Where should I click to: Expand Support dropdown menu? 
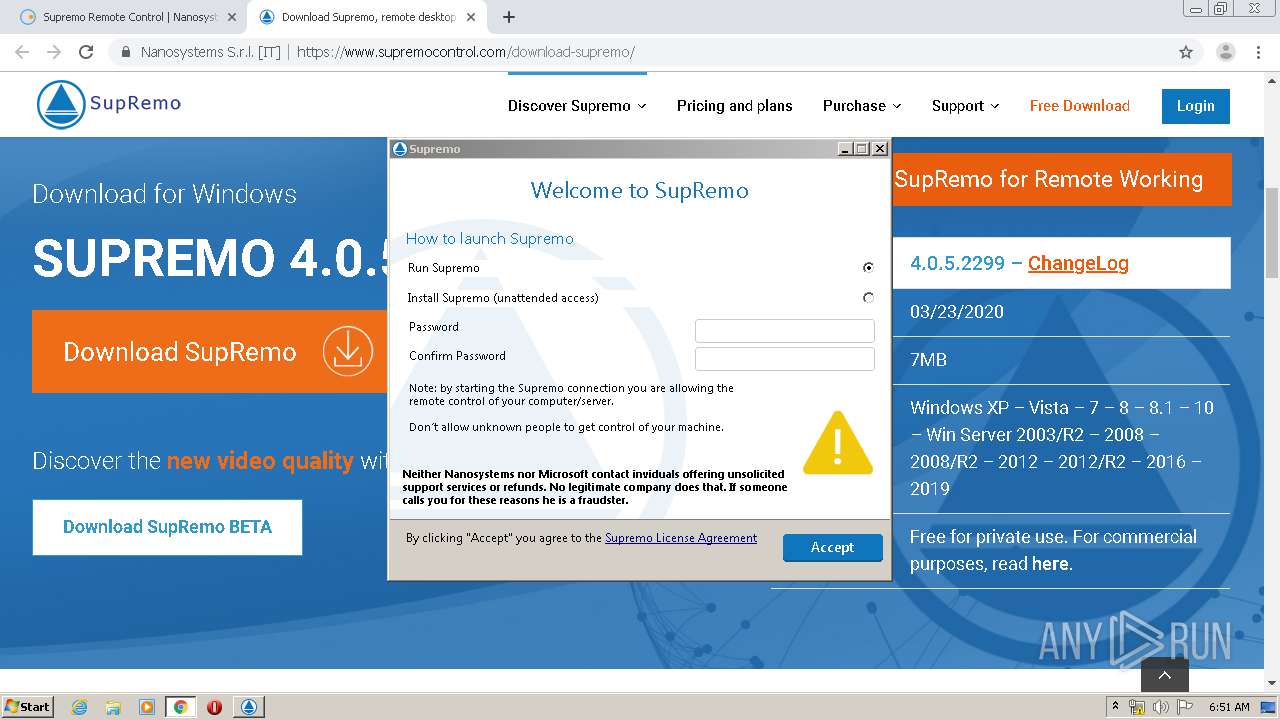click(x=965, y=106)
